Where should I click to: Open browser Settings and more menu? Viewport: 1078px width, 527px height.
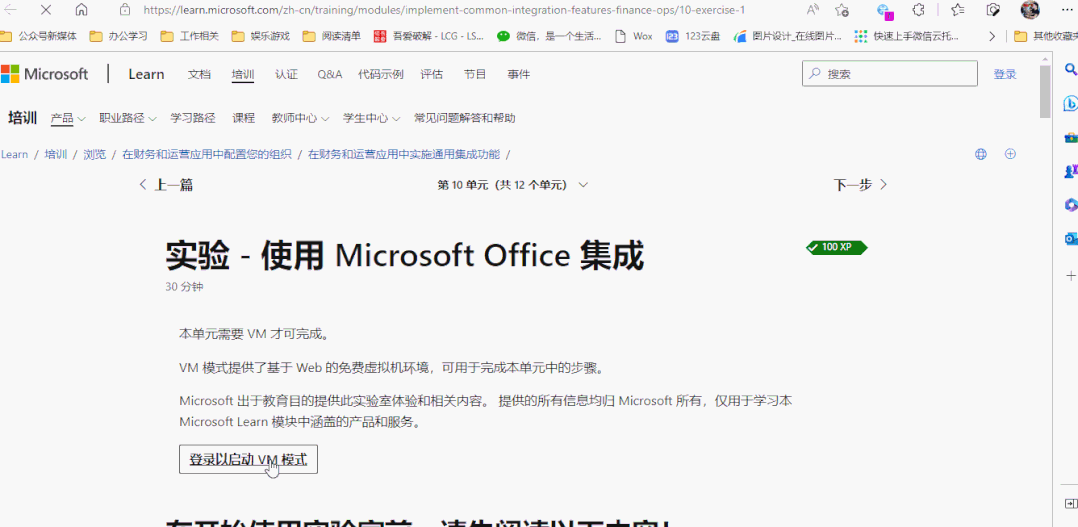pyautogui.click(x=1066, y=10)
